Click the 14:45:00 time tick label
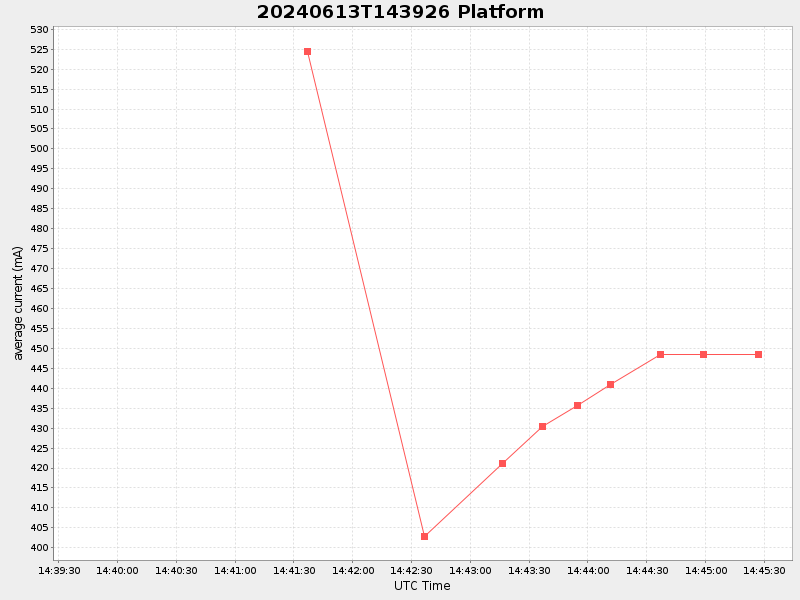The width and height of the screenshot is (800, 600). coord(706,570)
